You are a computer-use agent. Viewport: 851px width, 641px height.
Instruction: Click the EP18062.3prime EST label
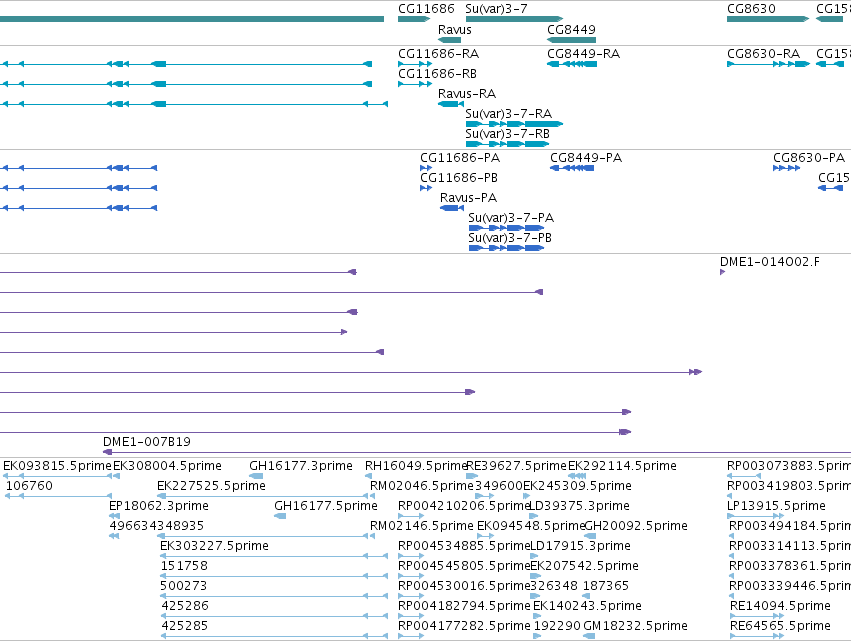[159, 506]
